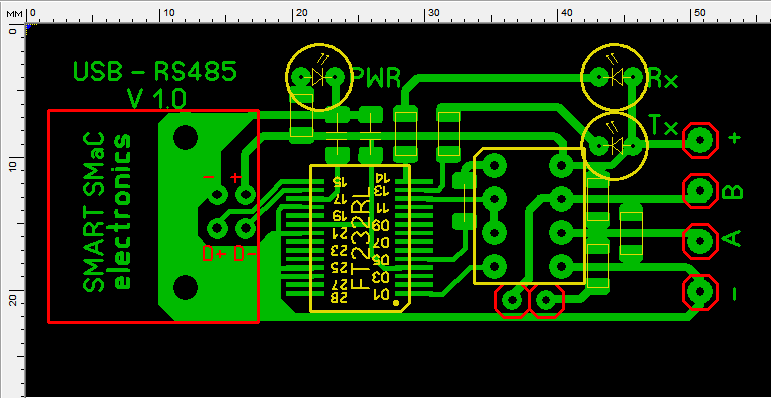Viewport: 771px width, 398px height.
Task: Select the lower USB connector mounting hole
Action: [x=185, y=288]
